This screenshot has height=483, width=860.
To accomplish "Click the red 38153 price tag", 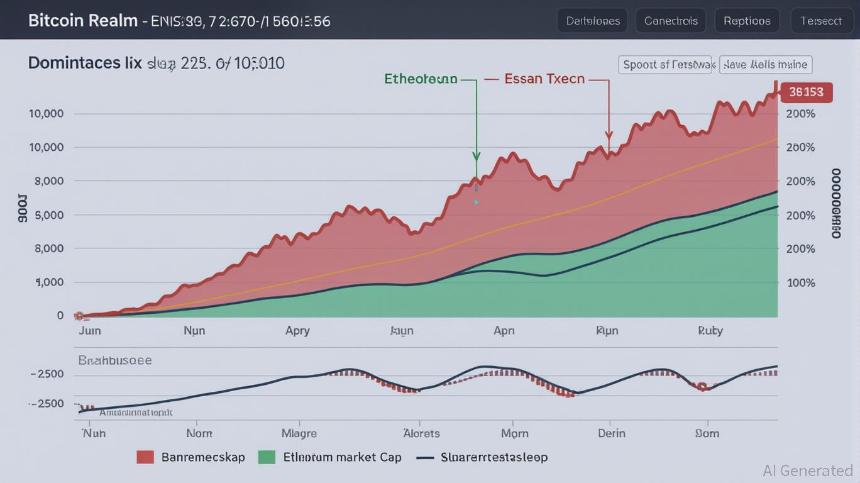I will [x=805, y=92].
